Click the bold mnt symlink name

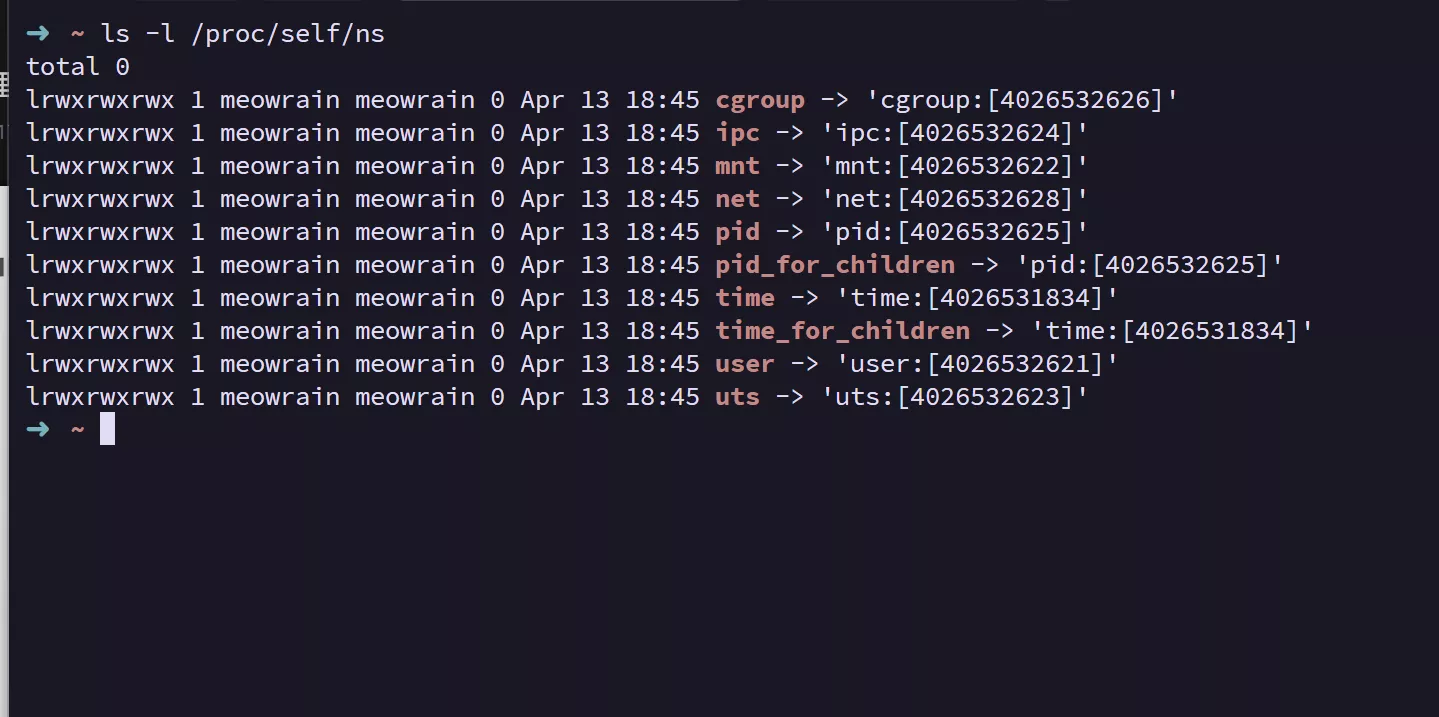point(738,166)
